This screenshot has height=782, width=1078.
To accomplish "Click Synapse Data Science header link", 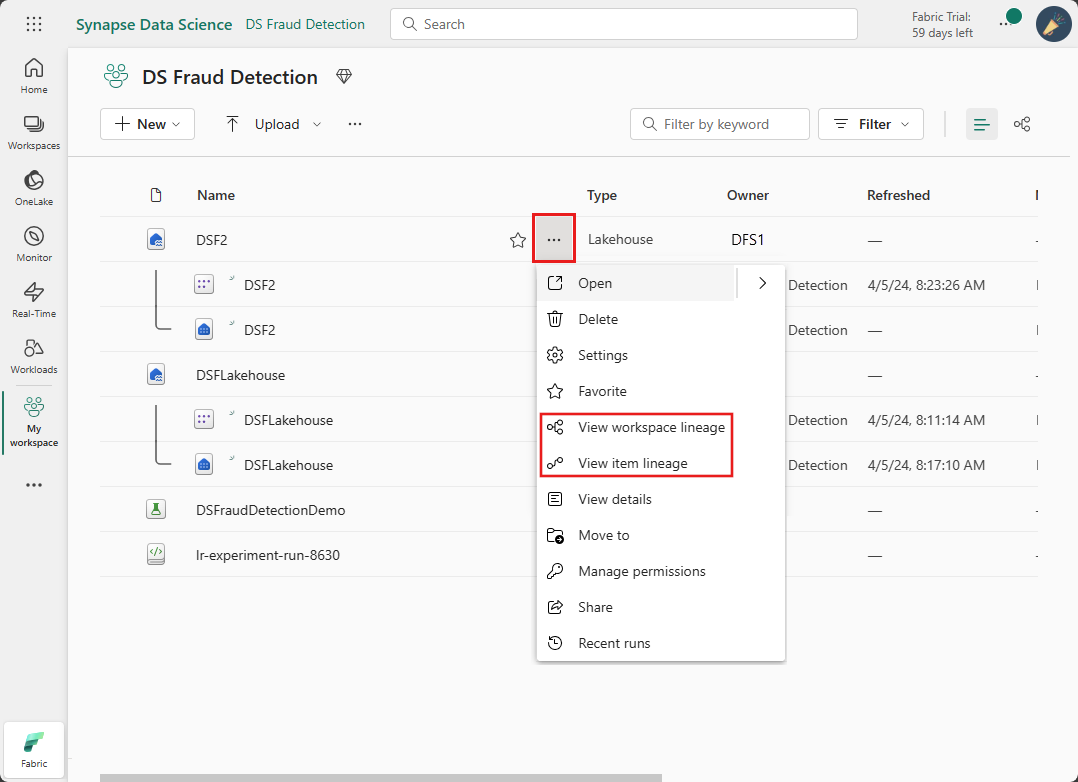I will tap(154, 24).
